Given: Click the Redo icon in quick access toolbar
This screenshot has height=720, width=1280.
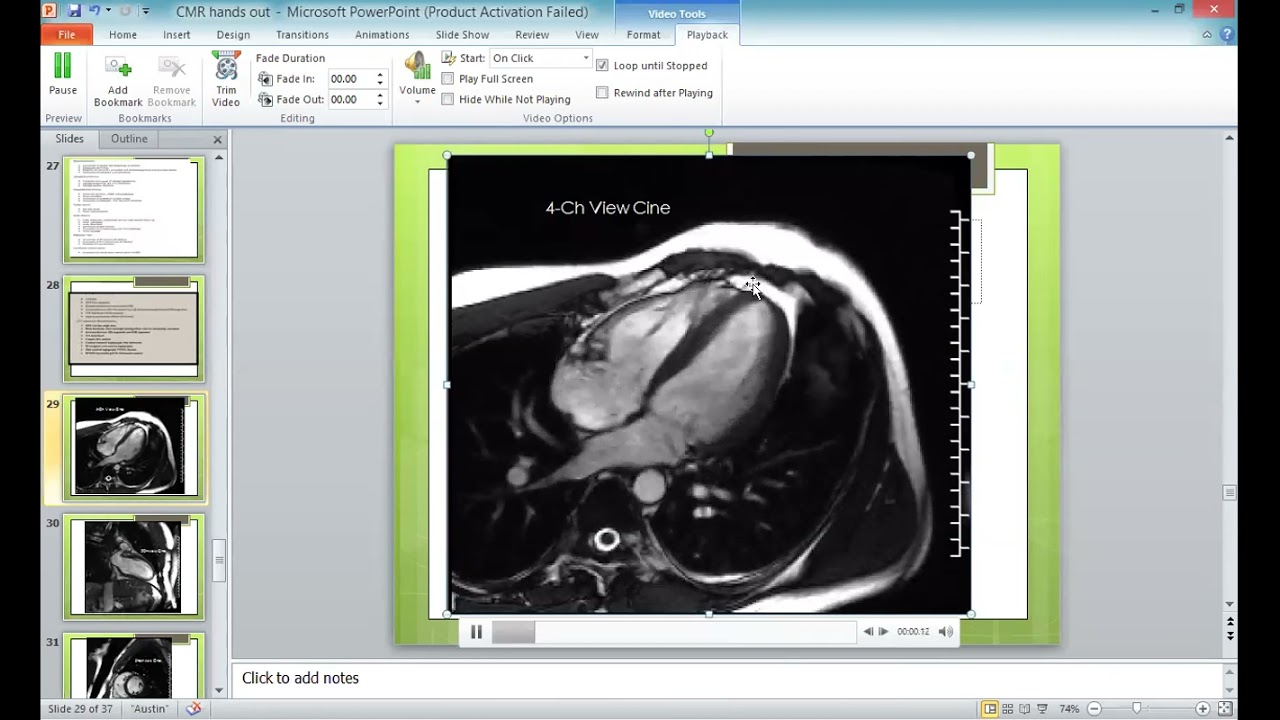Looking at the screenshot, I should 126,11.
